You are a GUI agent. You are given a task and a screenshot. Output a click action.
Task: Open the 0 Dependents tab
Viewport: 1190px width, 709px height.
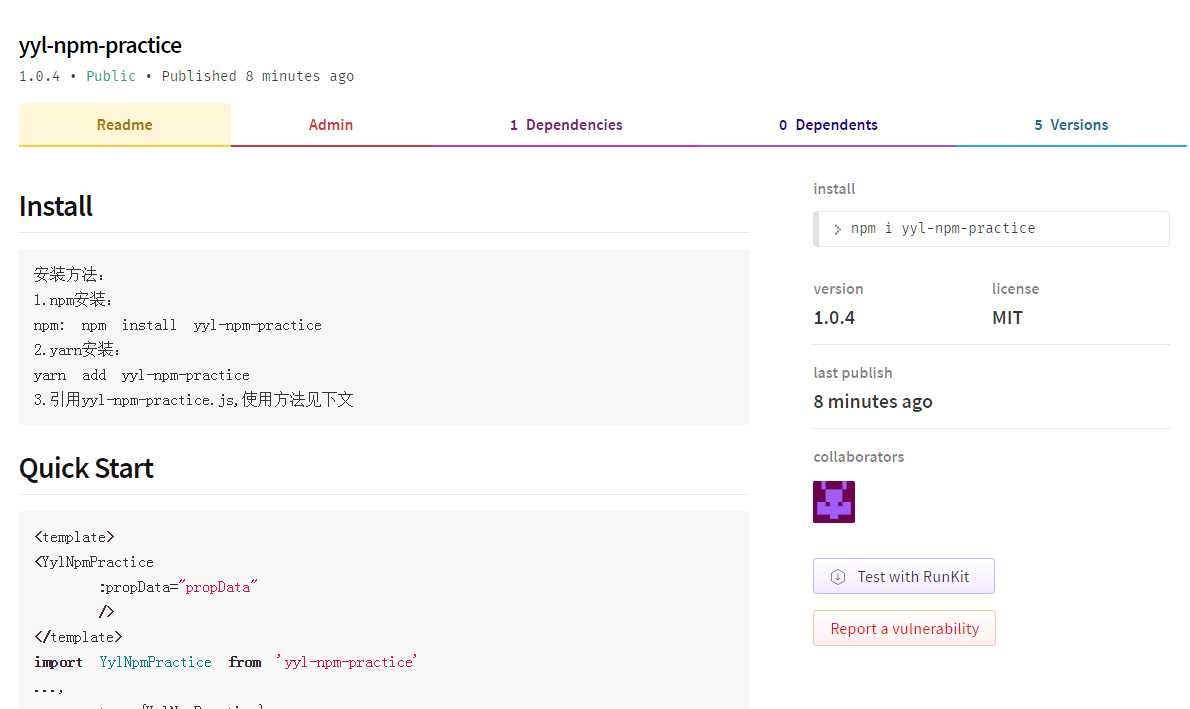coord(828,124)
